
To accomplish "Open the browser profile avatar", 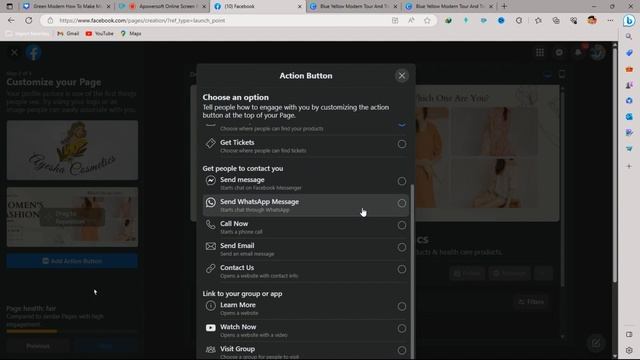I will point(592,20).
